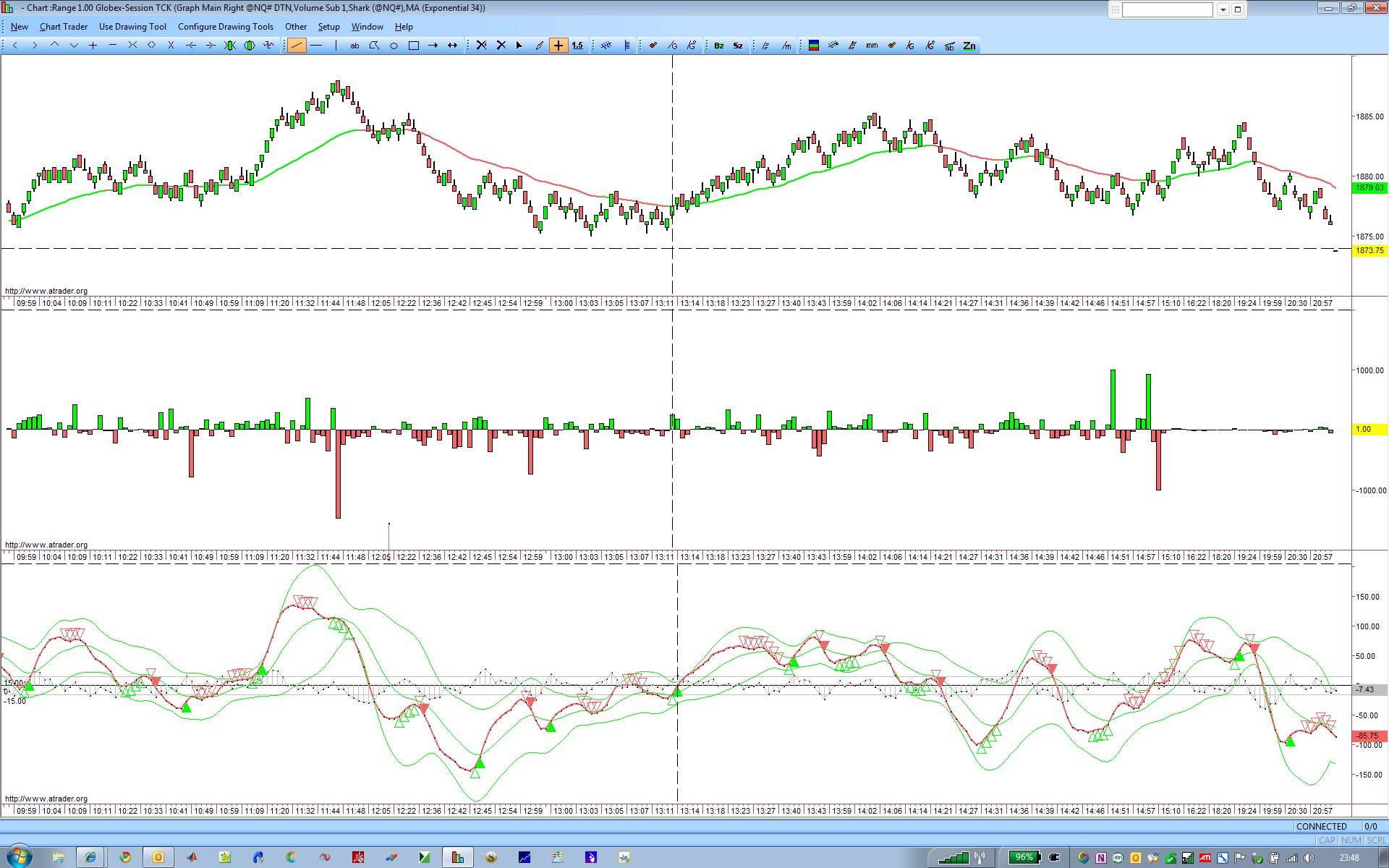
Task: Select the circle drawing tool
Action: 394,46
